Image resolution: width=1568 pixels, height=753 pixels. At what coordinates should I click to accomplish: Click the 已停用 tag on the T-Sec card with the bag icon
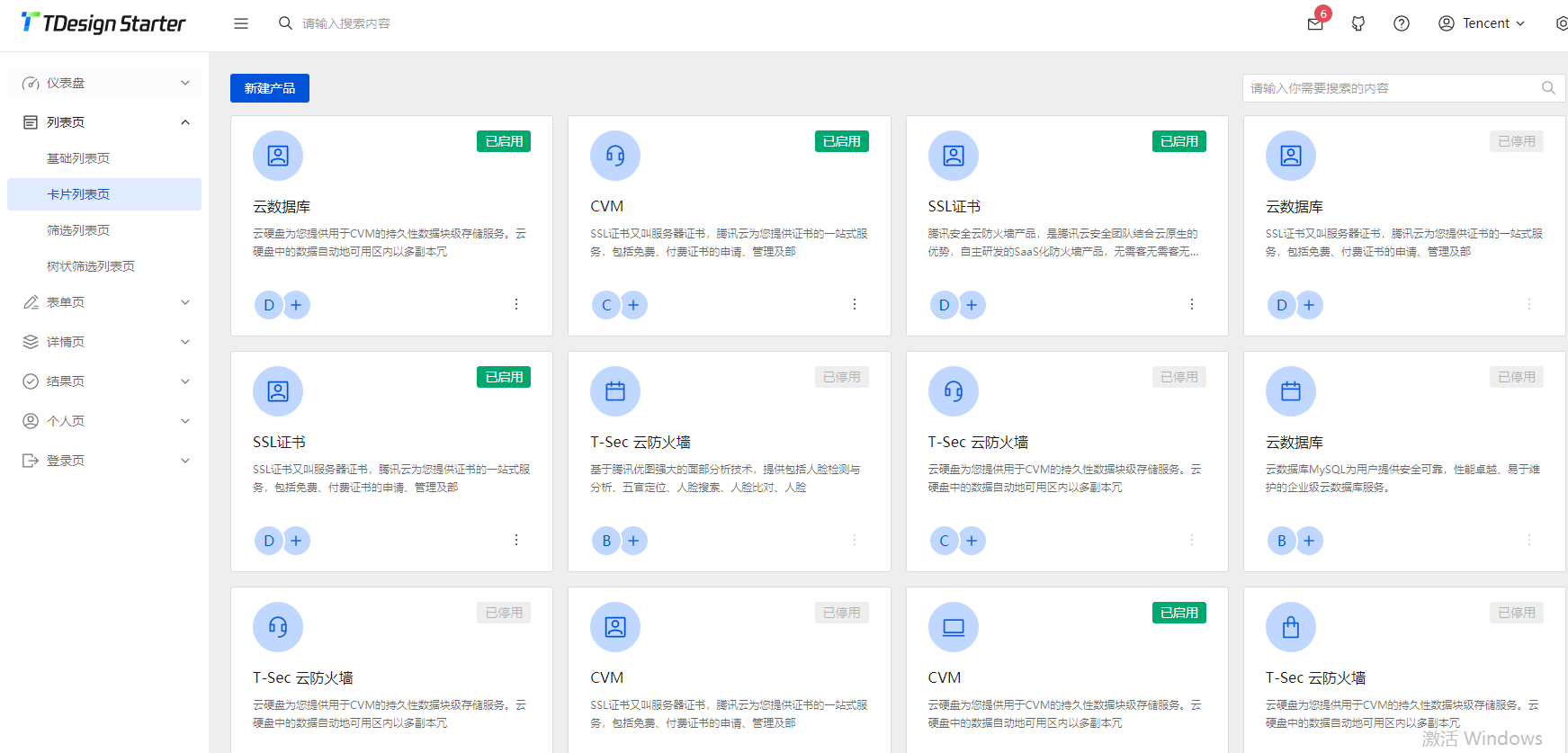1517,613
